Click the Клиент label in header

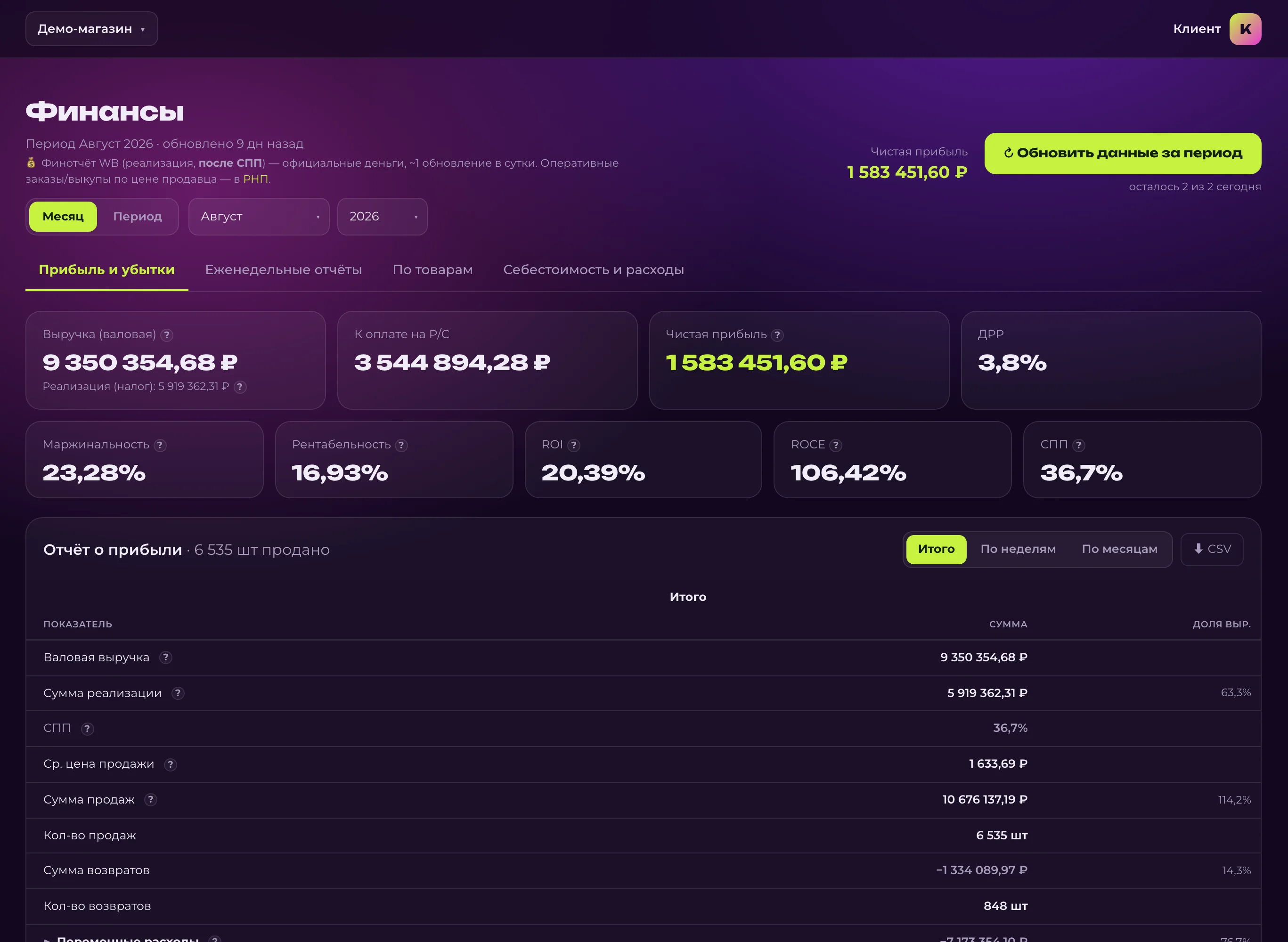(x=1197, y=29)
